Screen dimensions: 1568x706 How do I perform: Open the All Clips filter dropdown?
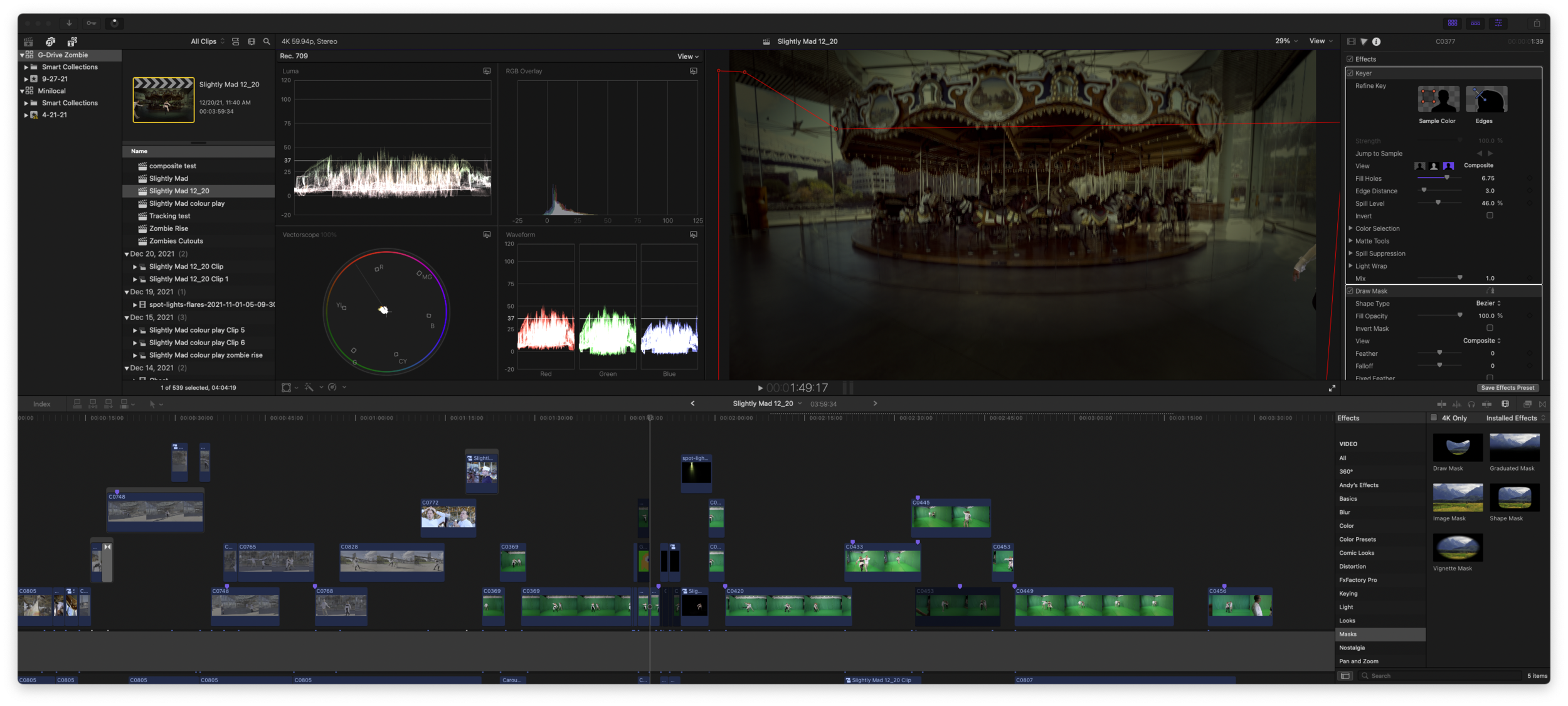tap(208, 41)
